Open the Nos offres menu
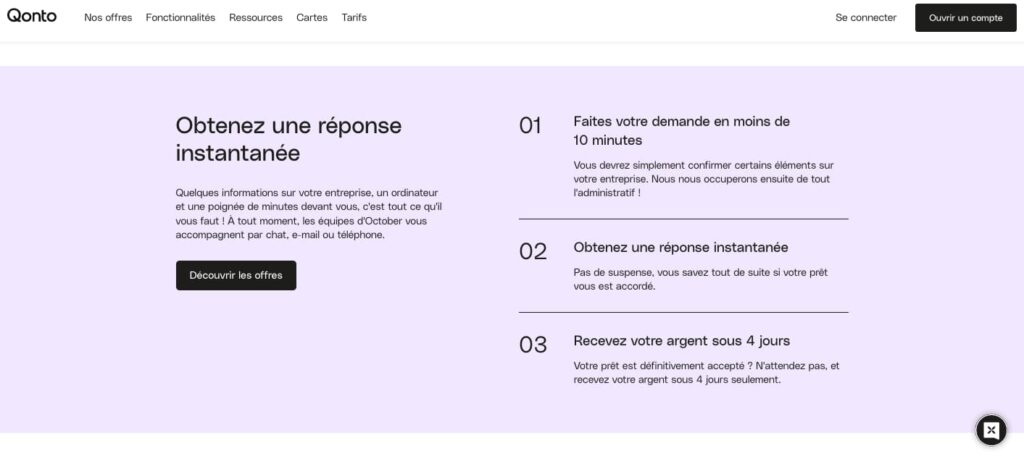The width and height of the screenshot is (1024, 459). coord(108,18)
